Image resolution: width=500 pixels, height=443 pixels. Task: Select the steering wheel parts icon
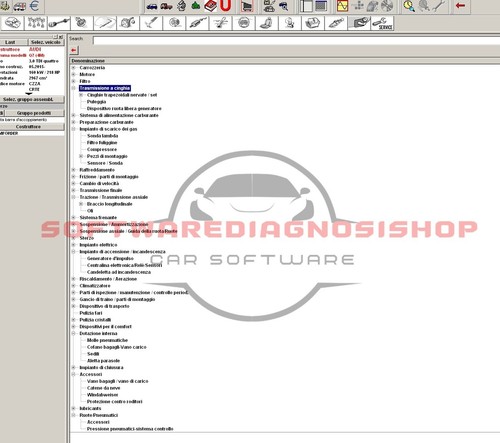pyautogui.click(x=244, y=23)
